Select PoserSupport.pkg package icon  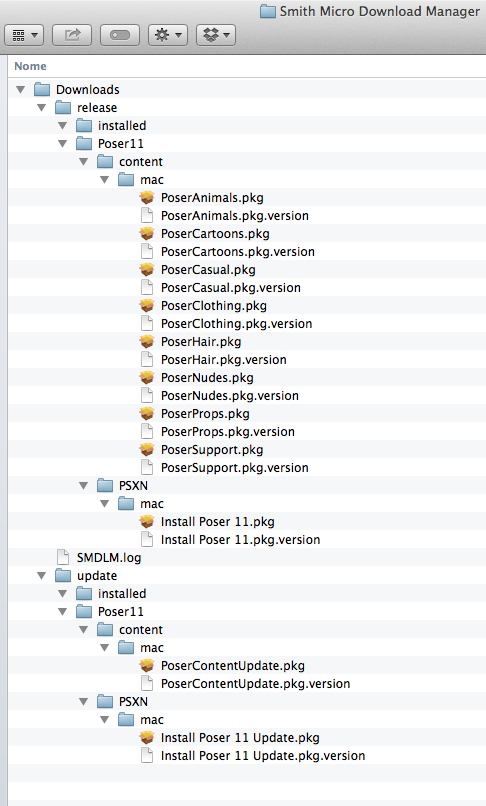click(147, 449)
